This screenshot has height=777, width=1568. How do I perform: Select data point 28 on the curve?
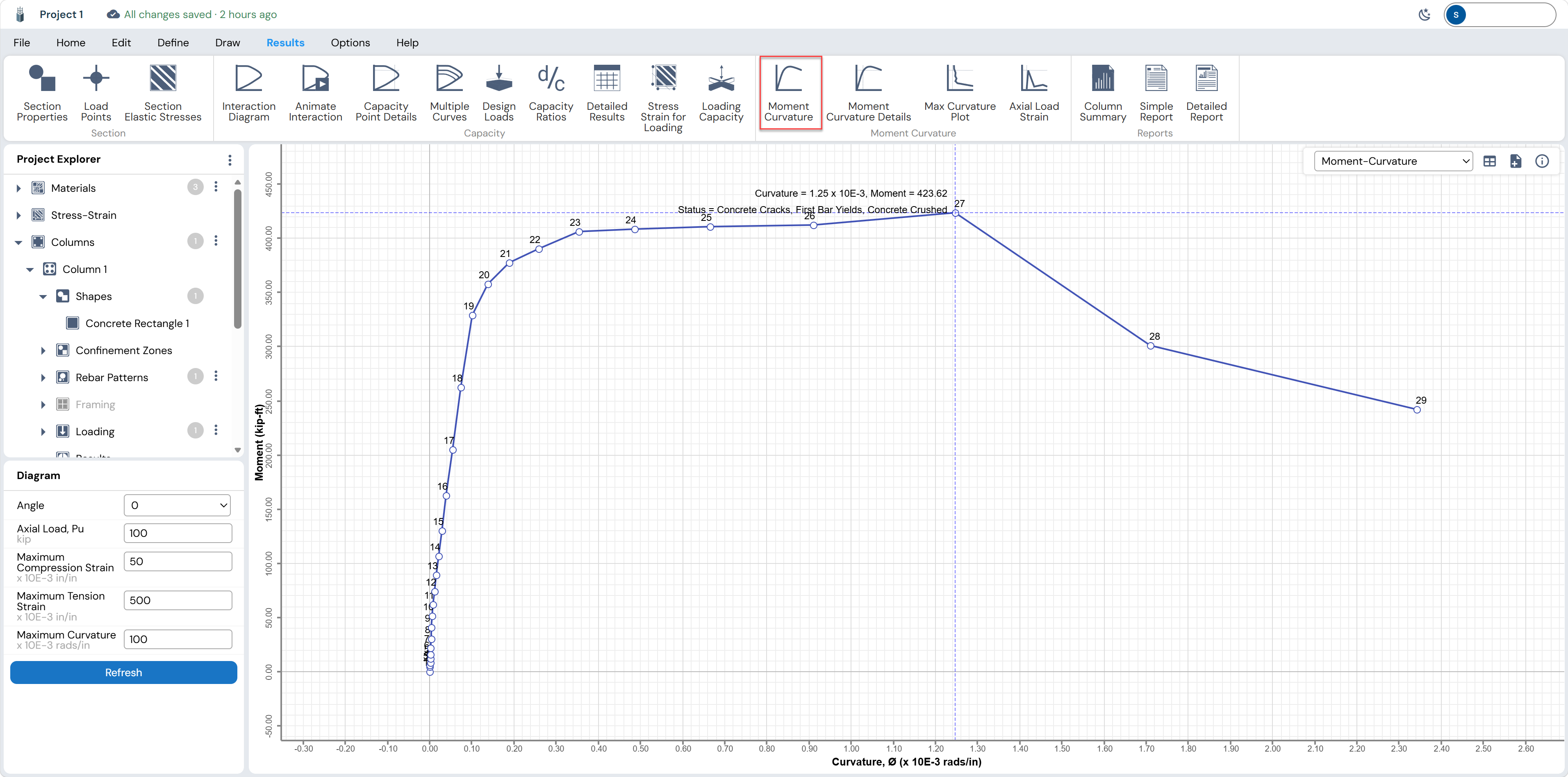[x=1150, y=345]
